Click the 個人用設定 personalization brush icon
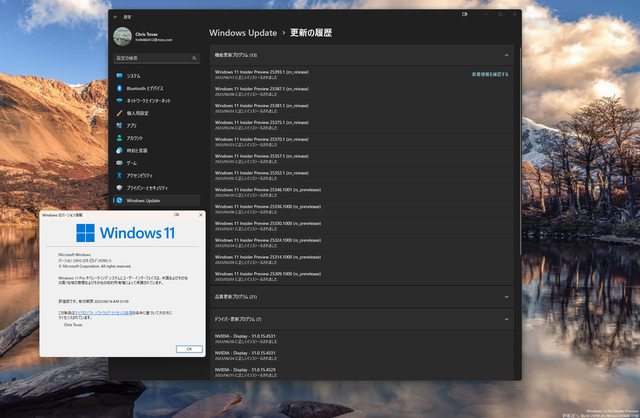Screen dimensions: 640x418 [119, 113]
